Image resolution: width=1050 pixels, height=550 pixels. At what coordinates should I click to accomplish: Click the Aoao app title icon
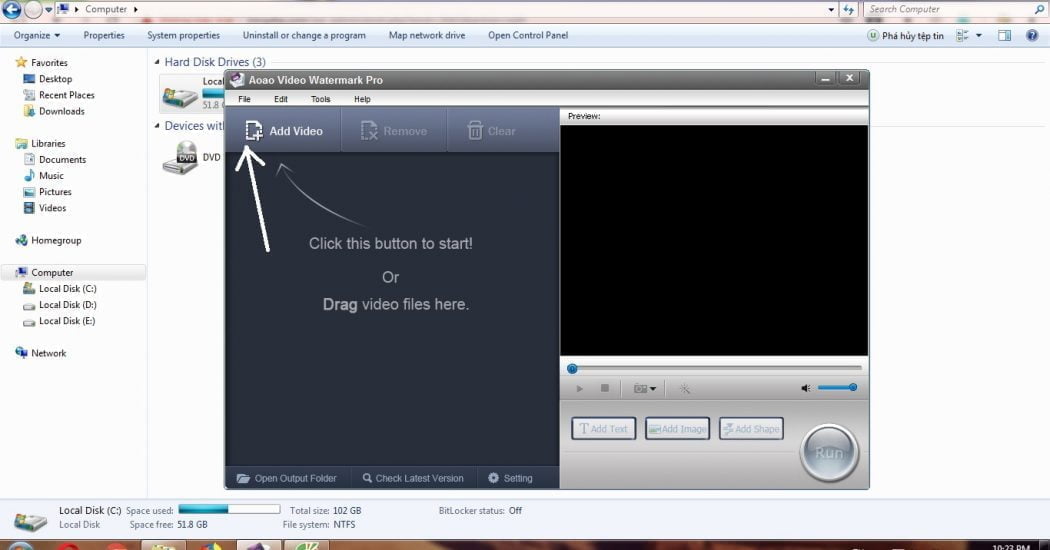236,80
